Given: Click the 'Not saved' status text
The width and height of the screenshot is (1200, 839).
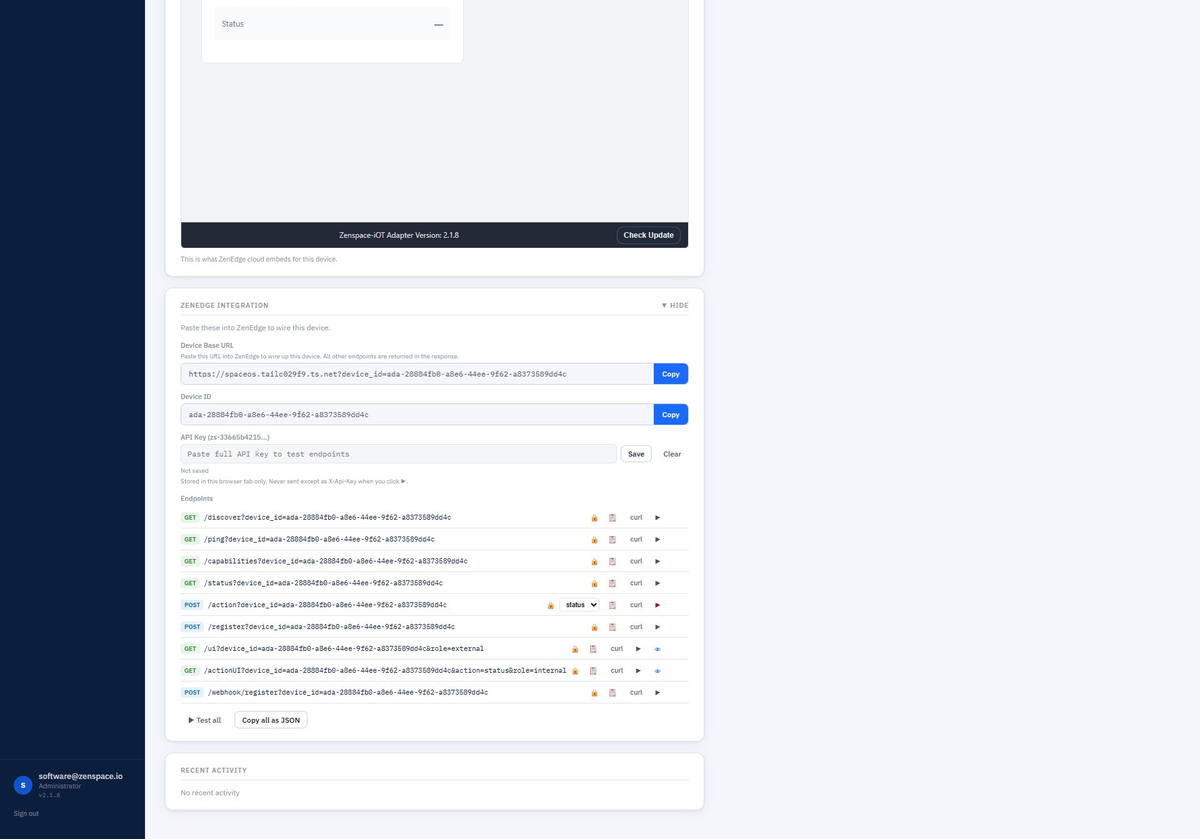Looking at the screenshot, I should point(195,470).
